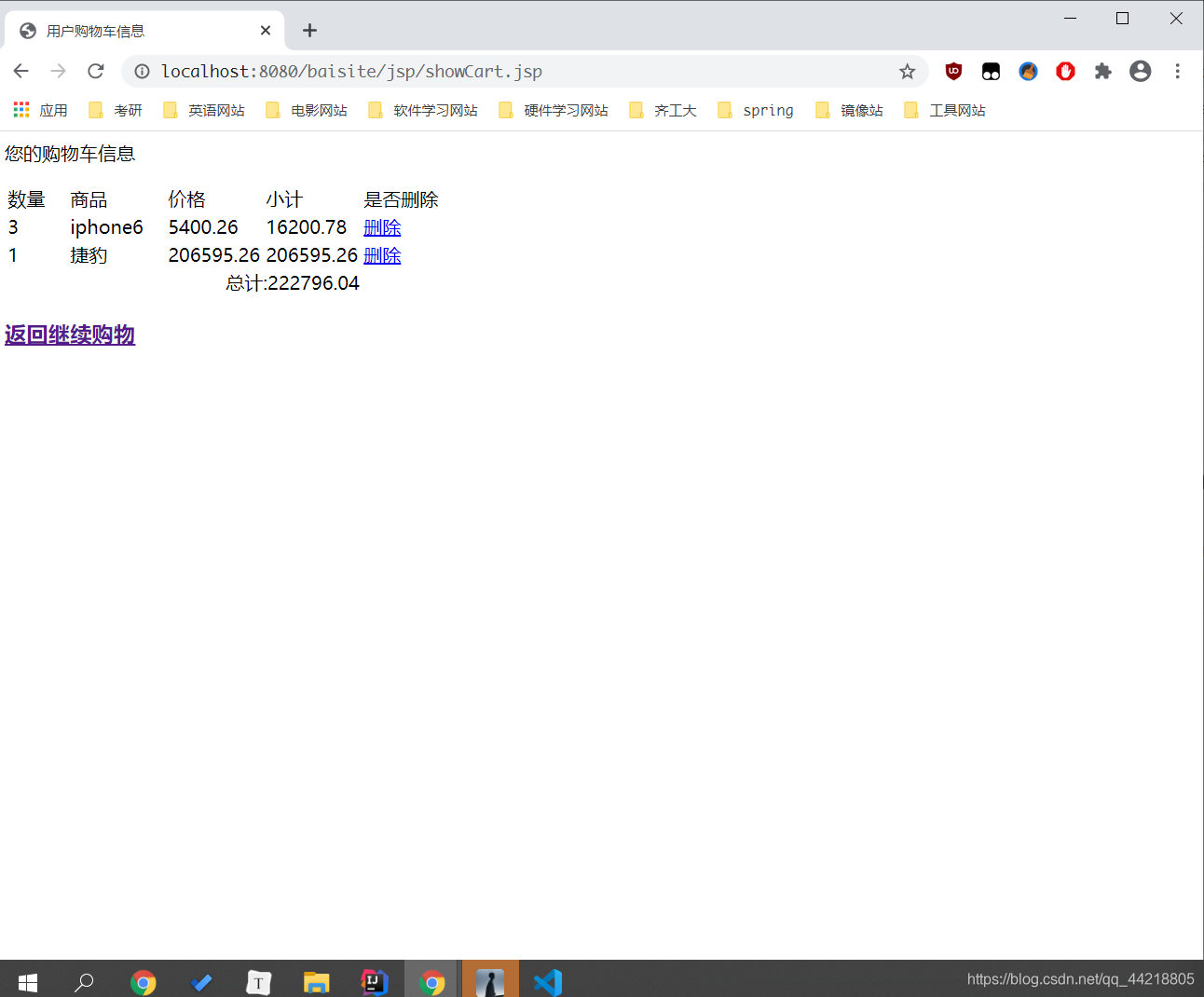This screenshot has width=1204, height=997.
Task: Open Windows taskbar search
Action: [85, 981]
